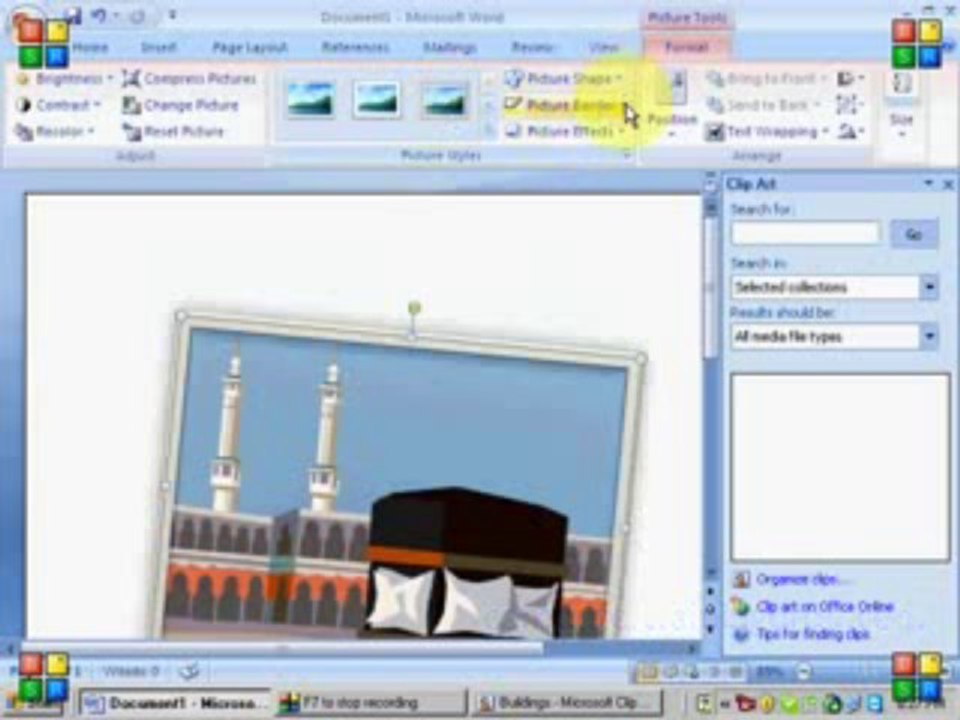Open the References ribbon tab
Image resolution: width=960 pixels, height=720 pixels.
click(355, 48)
